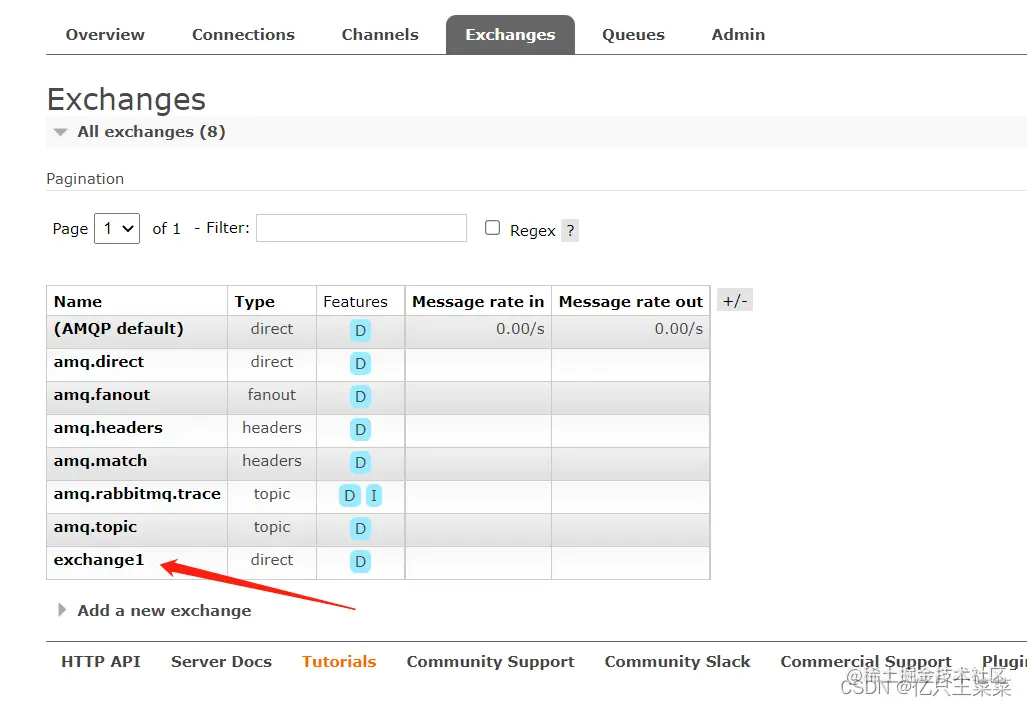Sort by Message rate out header
Screen dimensions: 1027x706
(631, 302)
